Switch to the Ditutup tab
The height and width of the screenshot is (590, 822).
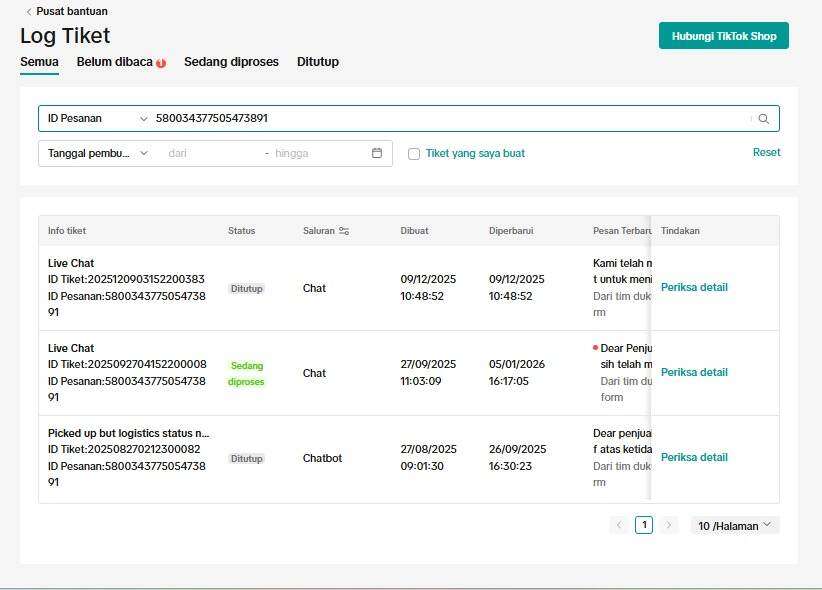[318, 62]
